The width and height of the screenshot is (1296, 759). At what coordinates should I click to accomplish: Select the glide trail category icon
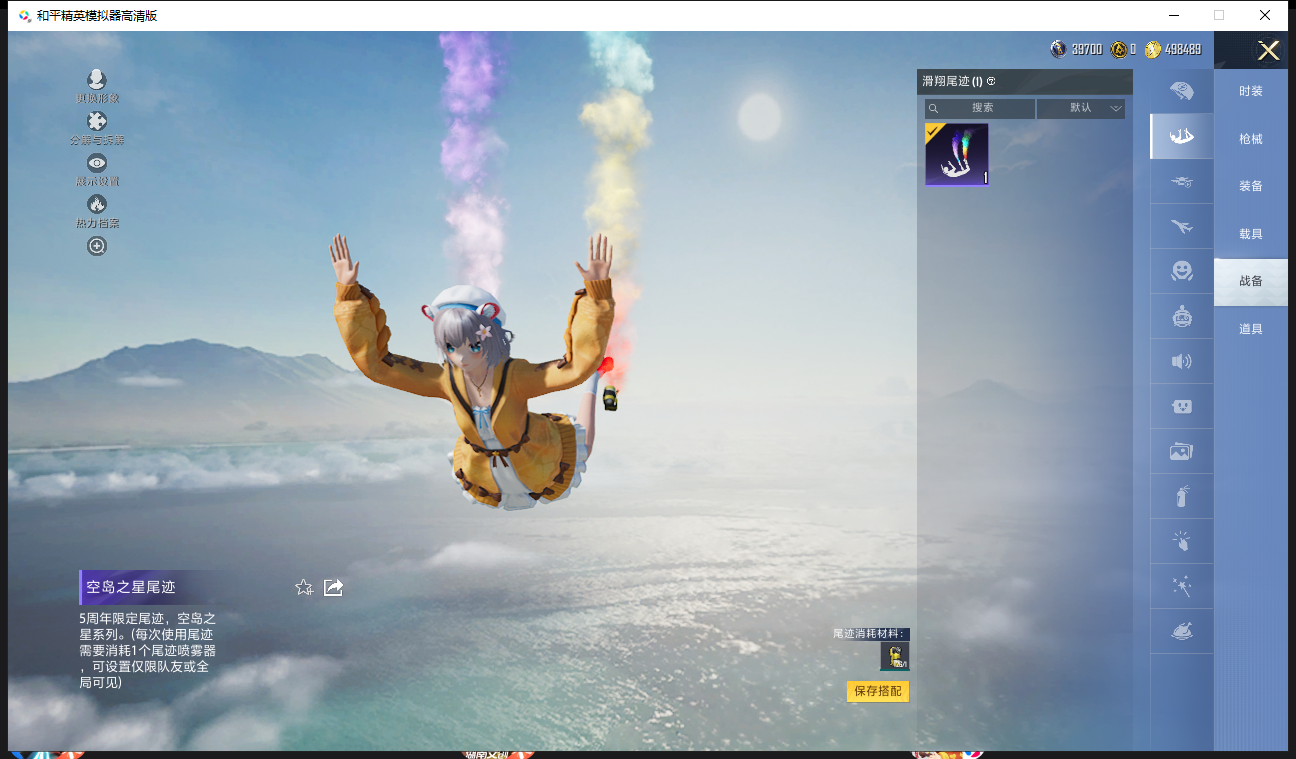pos(1181,136)
